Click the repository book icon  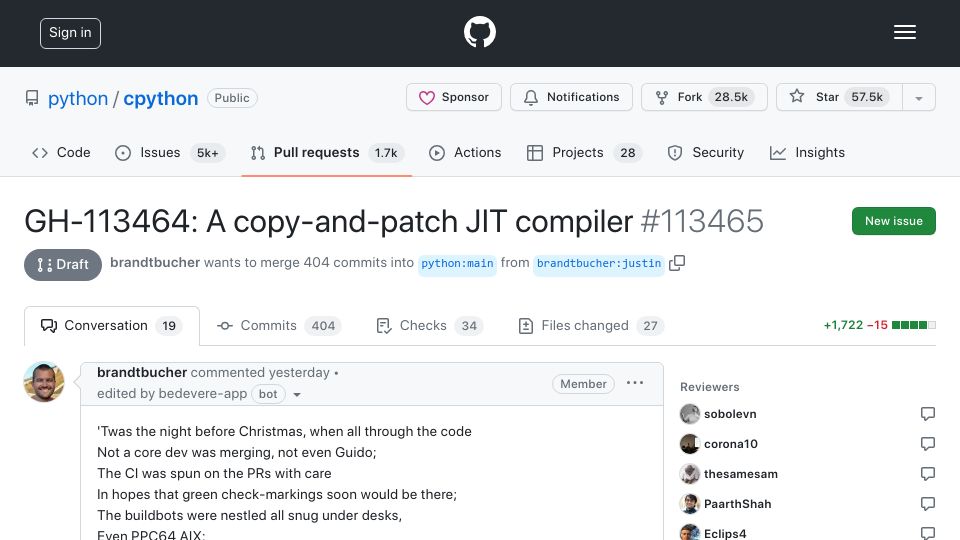point(32,98)
